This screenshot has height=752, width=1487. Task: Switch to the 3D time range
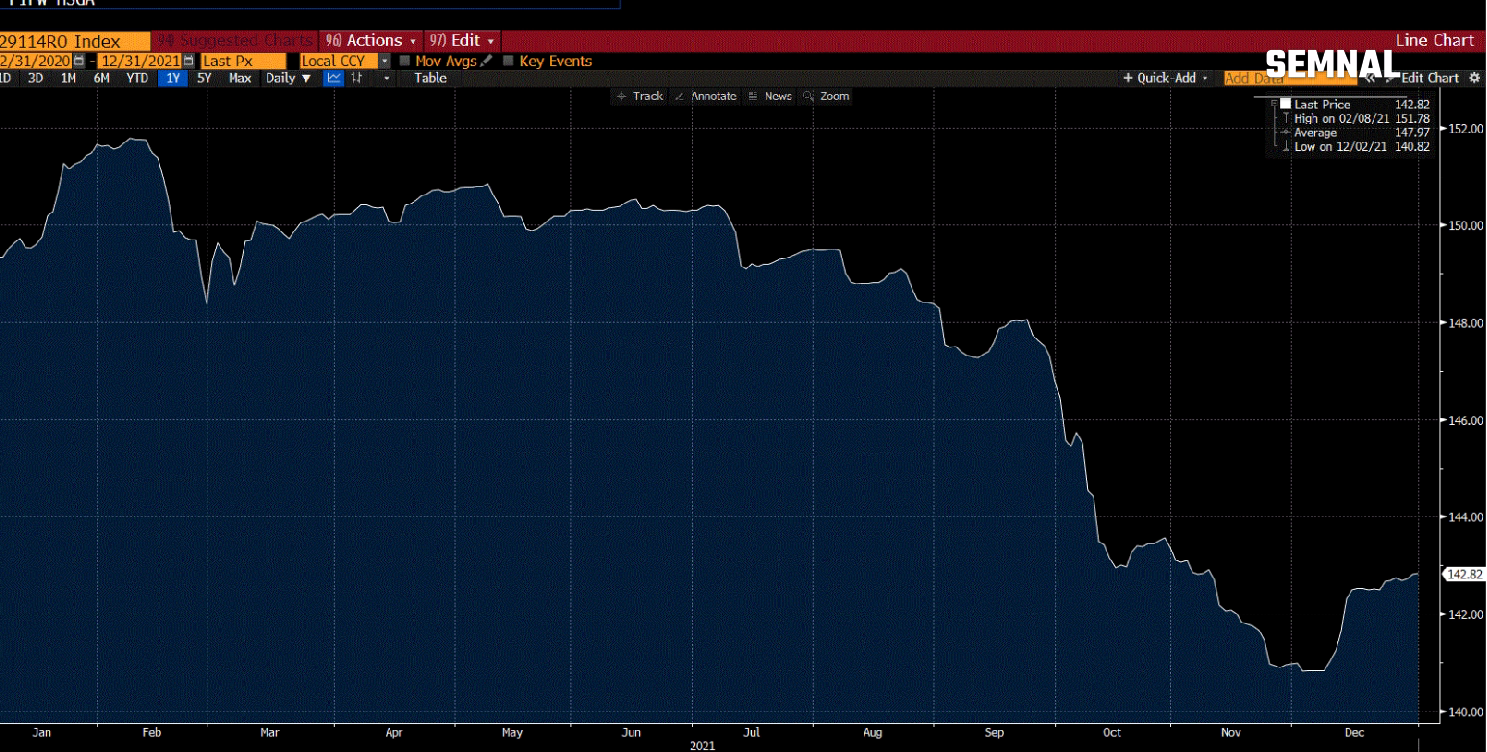(x=35, y=78)
